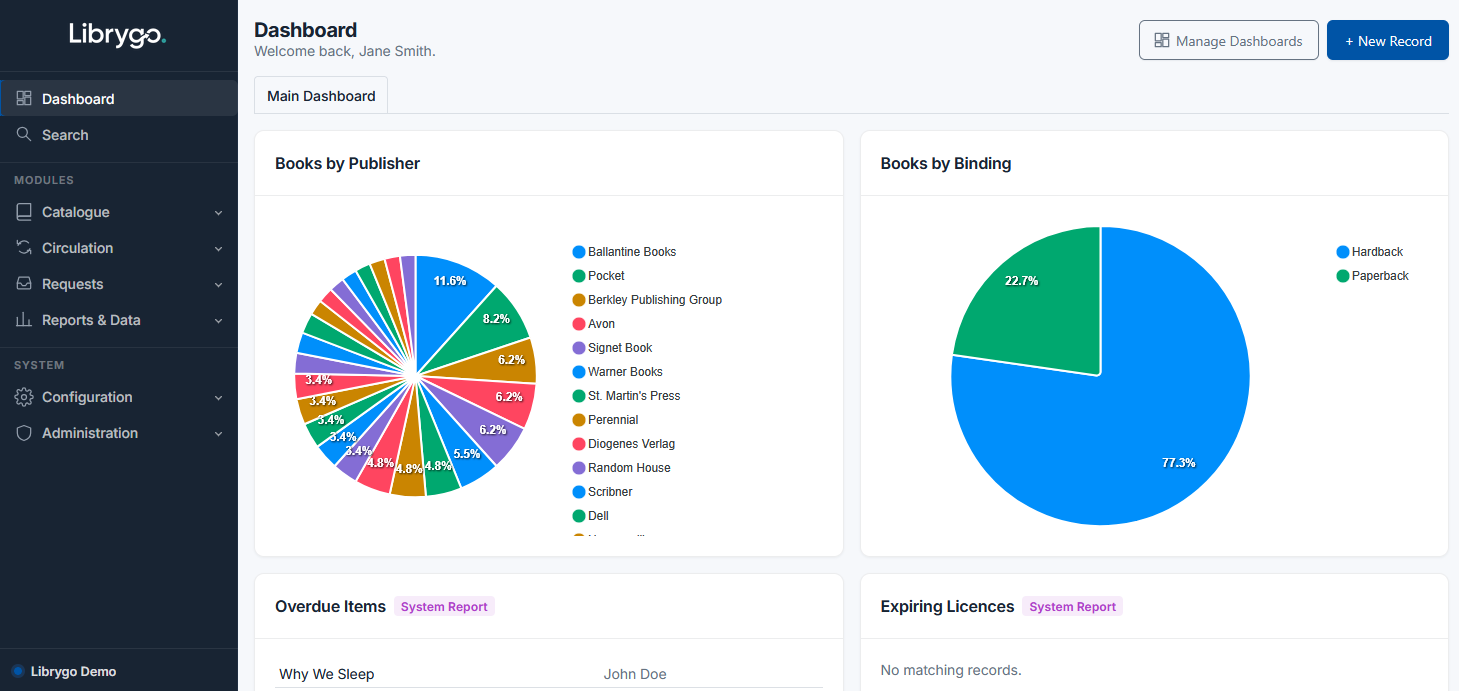Screen dimensions: 1459x691
Task: Click the New Record button
Action: click(x=1388, y=41)
